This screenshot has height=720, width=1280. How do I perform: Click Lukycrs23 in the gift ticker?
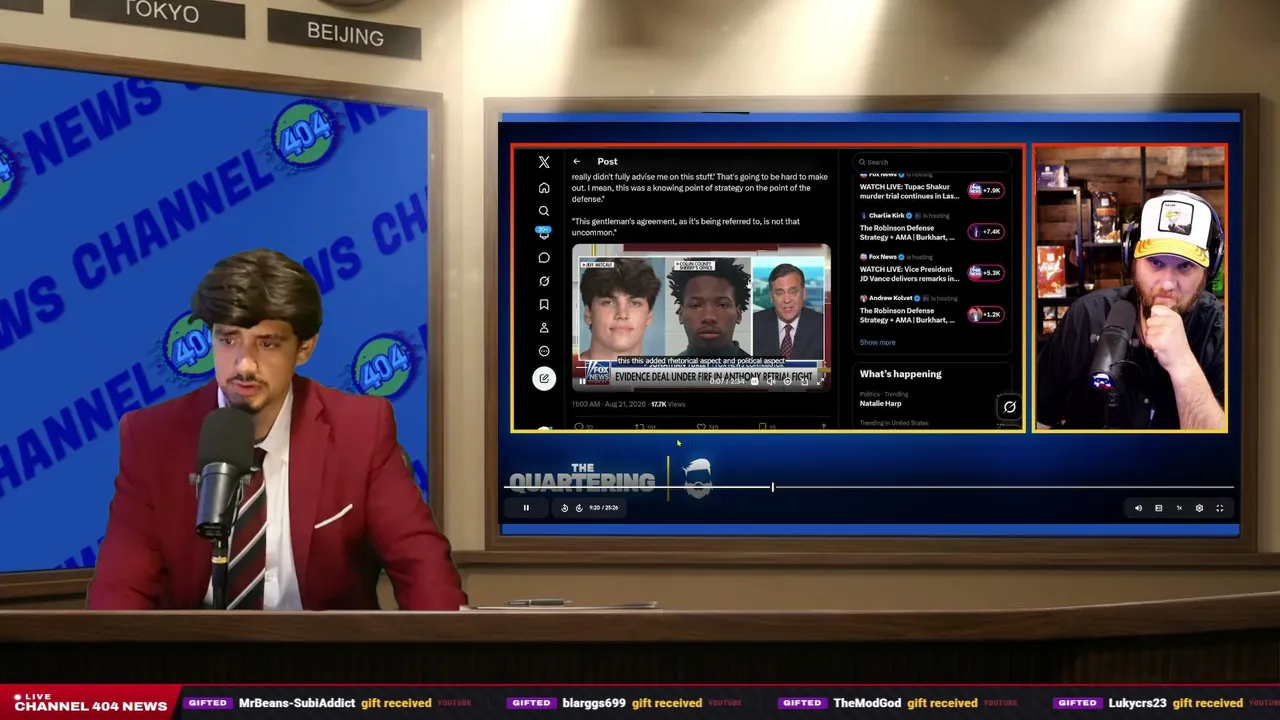(x=1137, y=703)
